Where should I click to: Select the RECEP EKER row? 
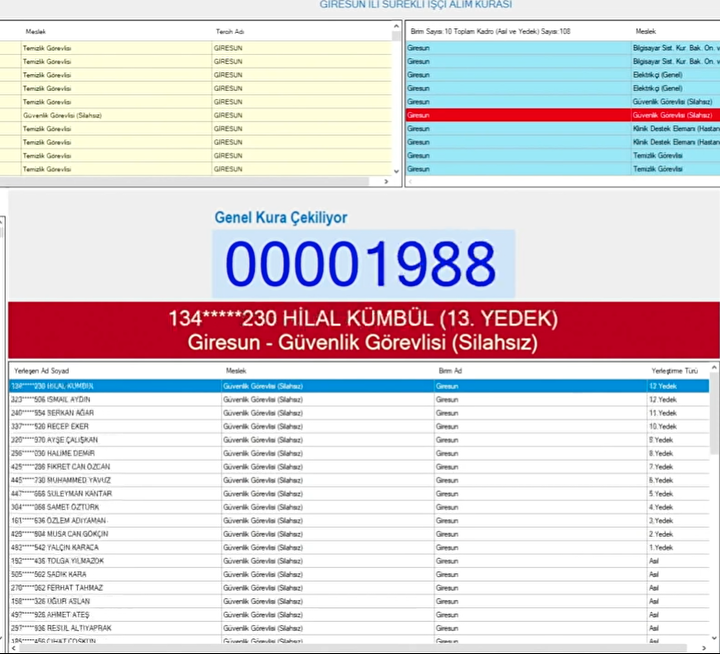coord(359,426)
